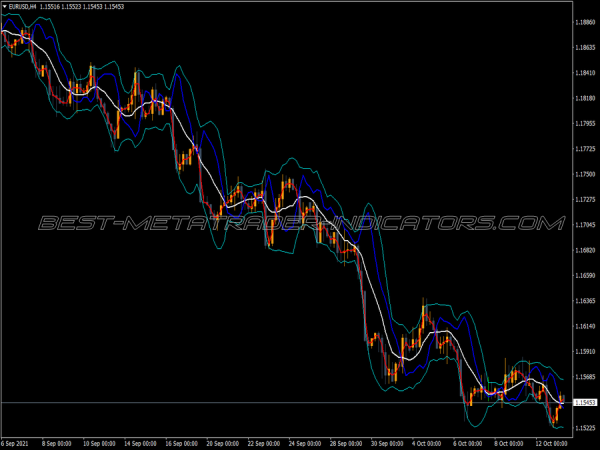This screenshot has height=450, width=600.
Task: Click the 4 Oct 00:00 time label
Action: click(427, 443)
